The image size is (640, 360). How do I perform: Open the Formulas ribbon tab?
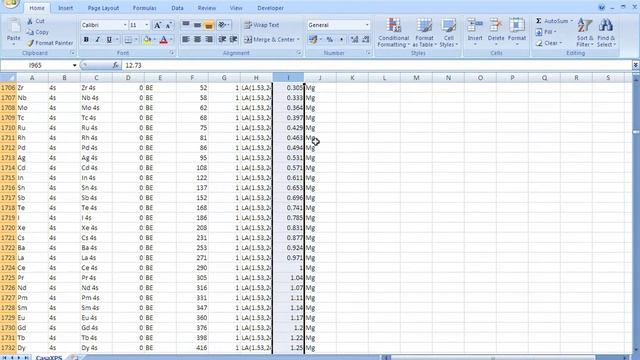coord(144,8)
